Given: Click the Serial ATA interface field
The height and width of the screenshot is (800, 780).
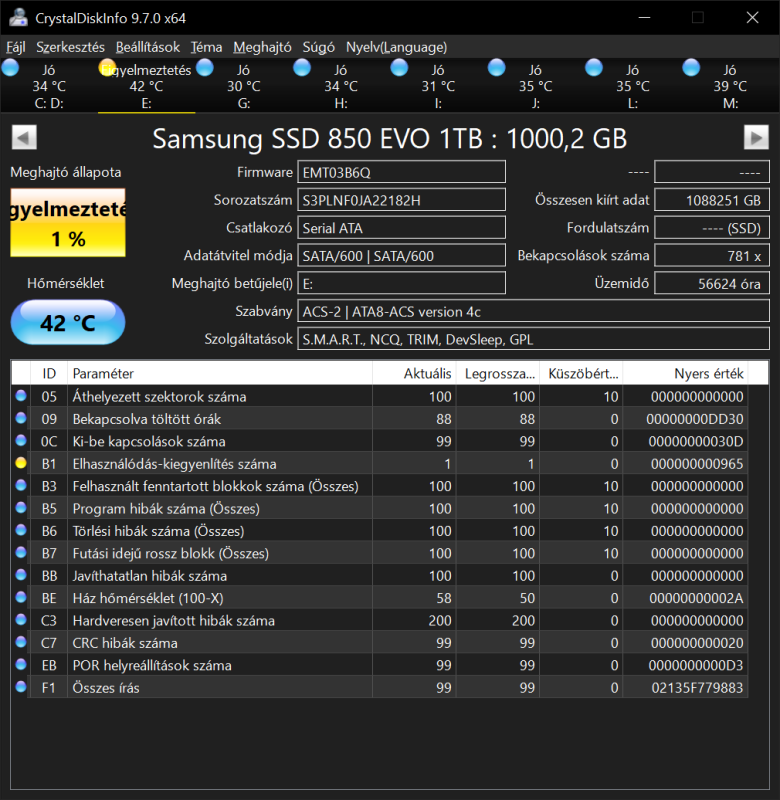Looking at the screenshot, I should (x=401, y=228).
